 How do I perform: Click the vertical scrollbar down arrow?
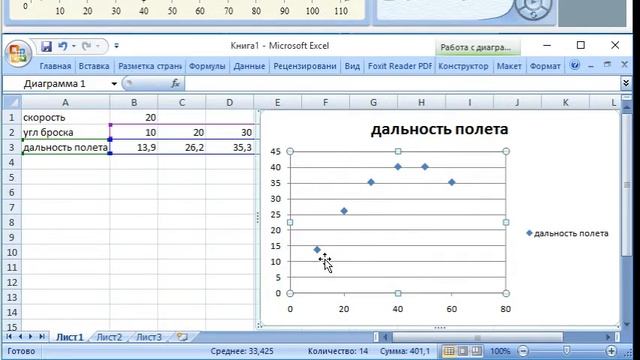point(627,325)
